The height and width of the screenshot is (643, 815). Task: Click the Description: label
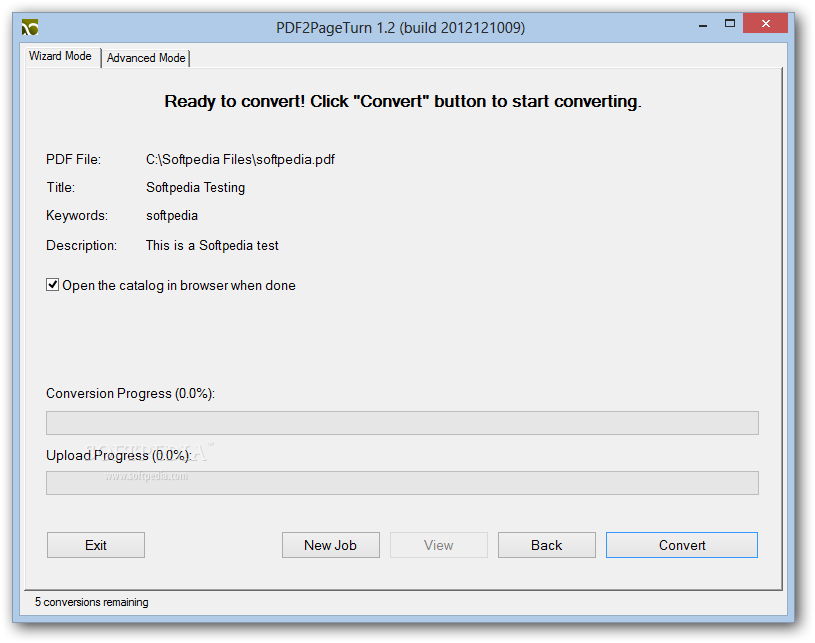[x=82, y=245]
